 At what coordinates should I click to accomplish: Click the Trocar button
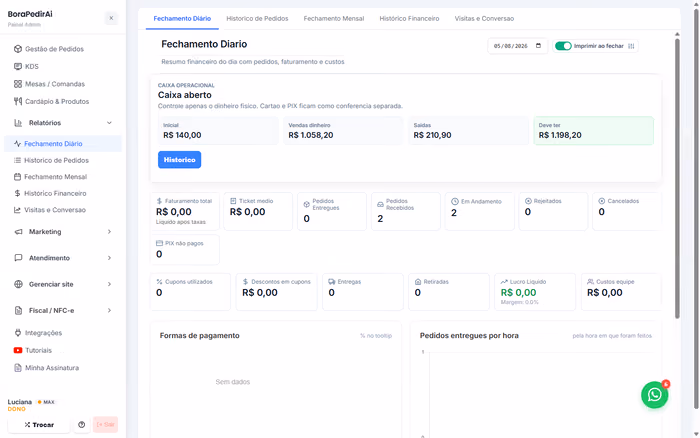pos(39,425)
